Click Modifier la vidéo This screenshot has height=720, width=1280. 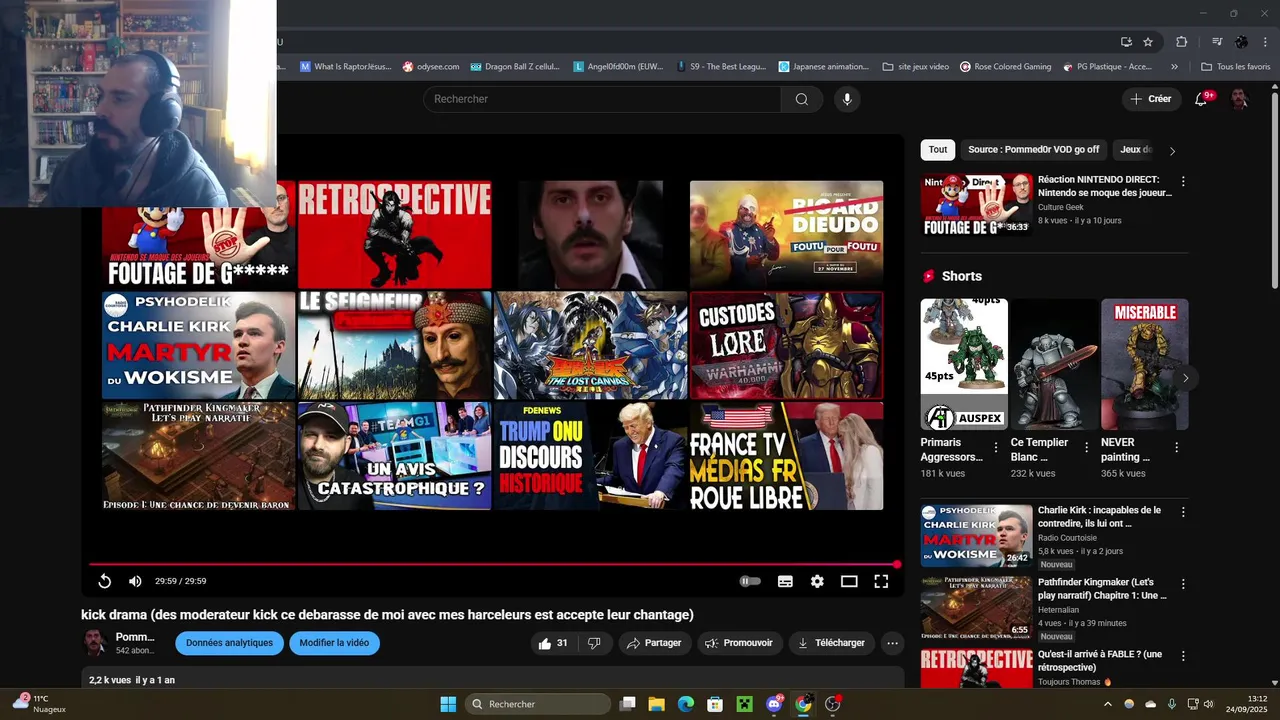[334, 643]
